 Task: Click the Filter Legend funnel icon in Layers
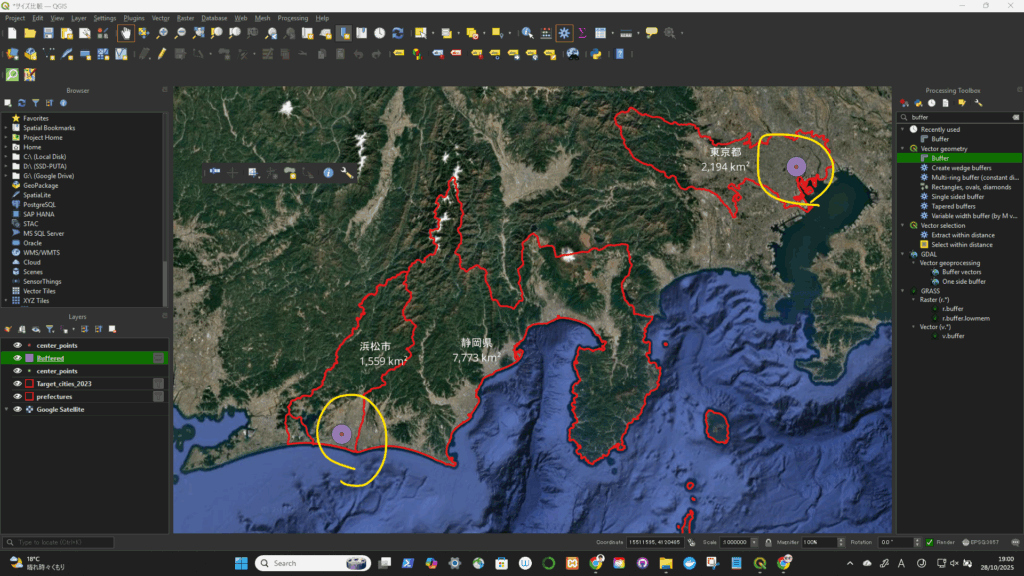(50, 329)
